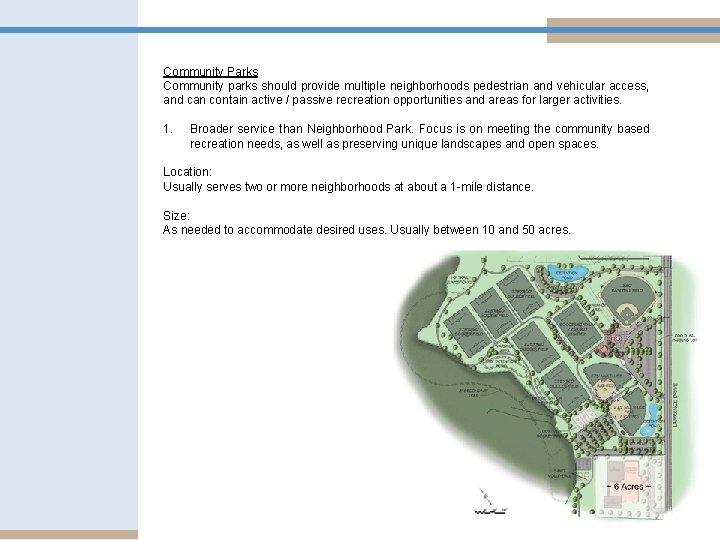Click the 'Size:' label
Screen dimensions: 720x540
pyautogui.click(x=176, y=215)
